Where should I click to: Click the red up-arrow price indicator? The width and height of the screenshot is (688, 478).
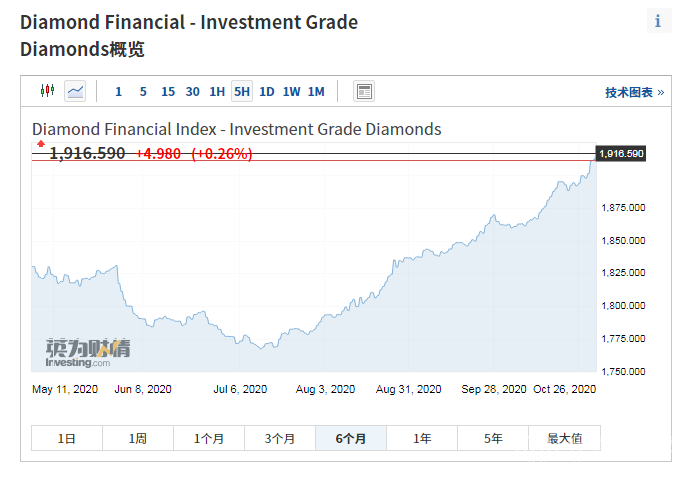(x=41, y=144)
